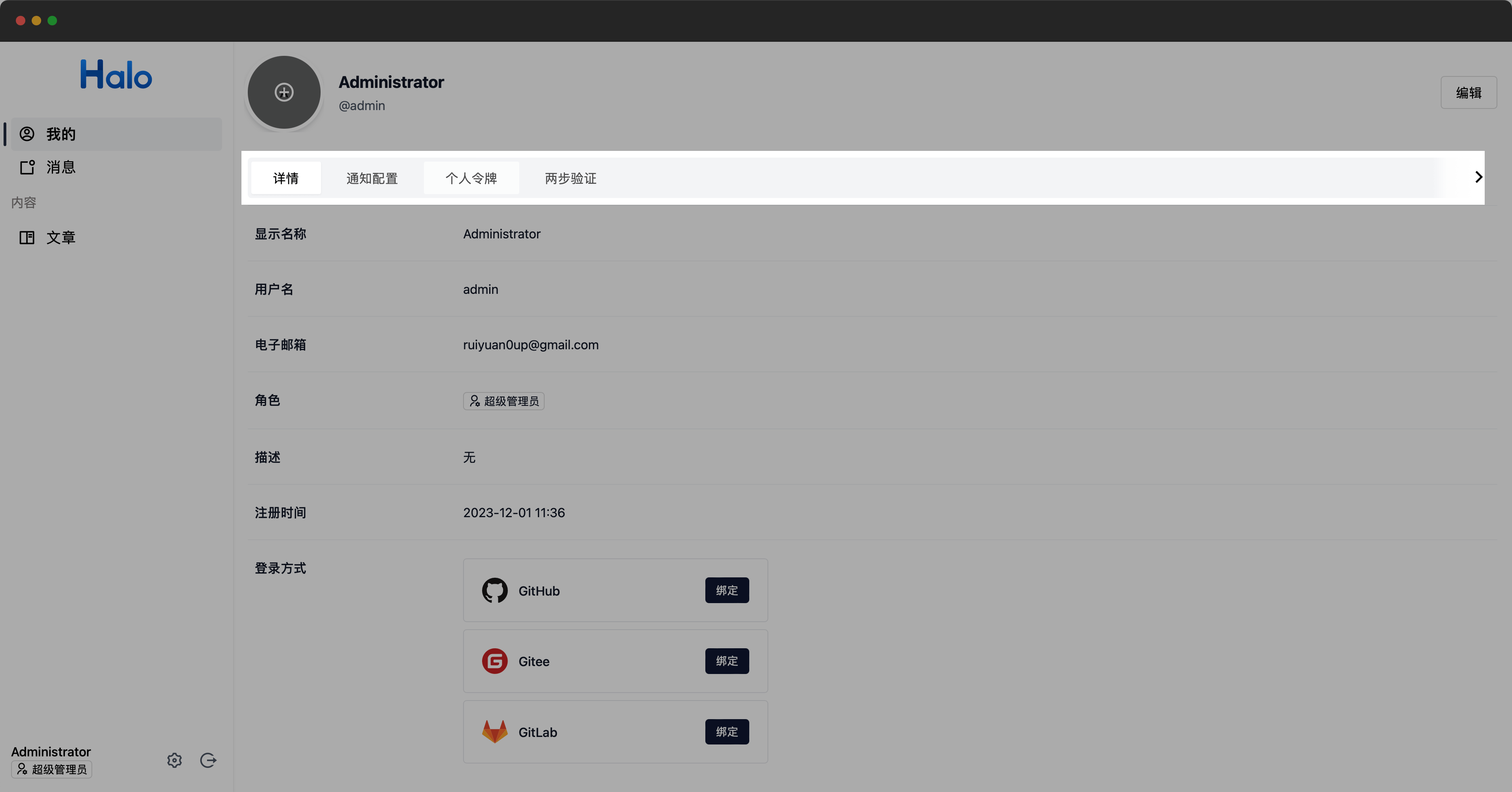Screen dimensions: 1512x792
Task: Click the avatar upload plus icon
Action: pyautogui.click(x=284, y=92)
